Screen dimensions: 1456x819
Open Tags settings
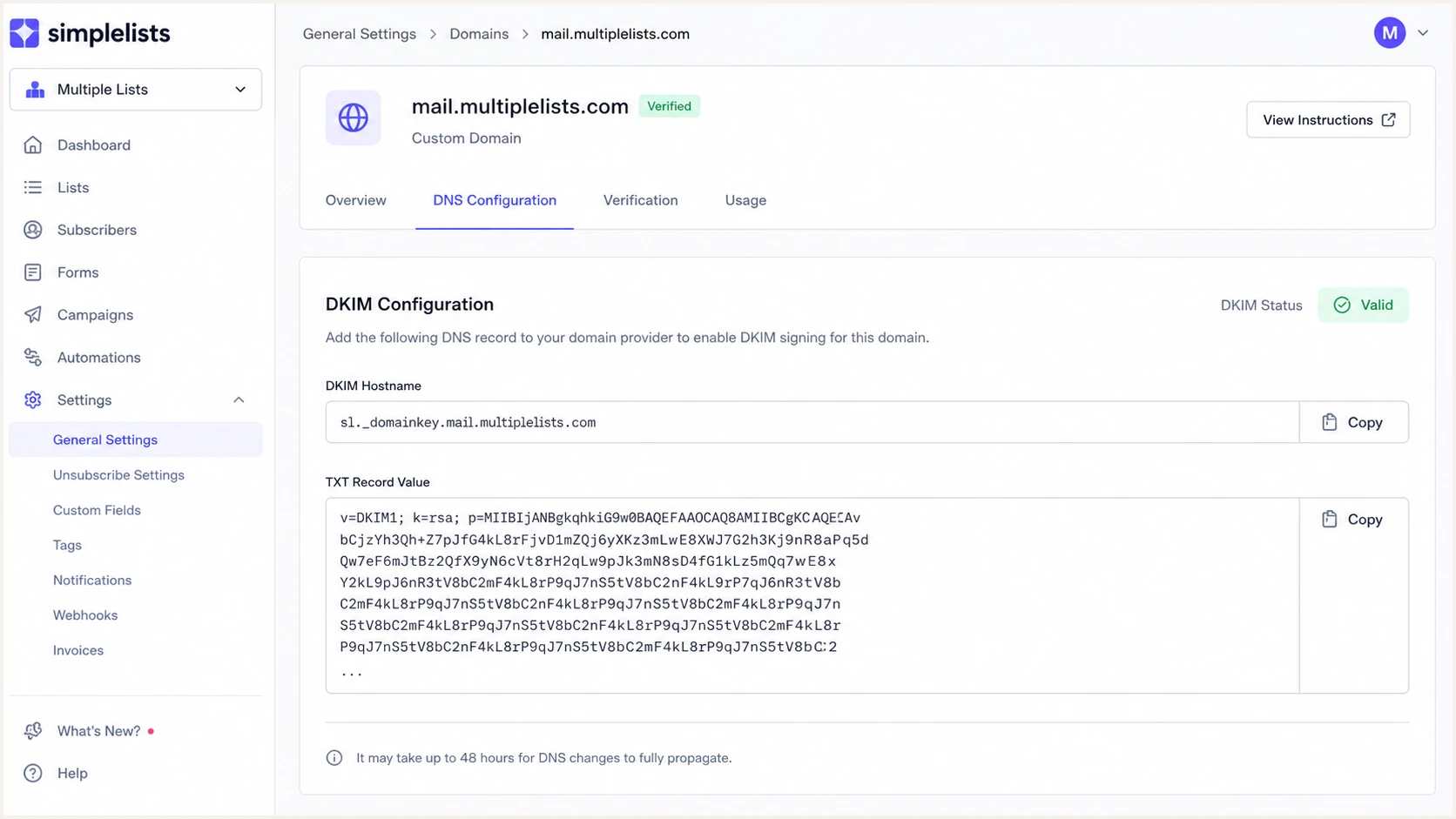67,545
